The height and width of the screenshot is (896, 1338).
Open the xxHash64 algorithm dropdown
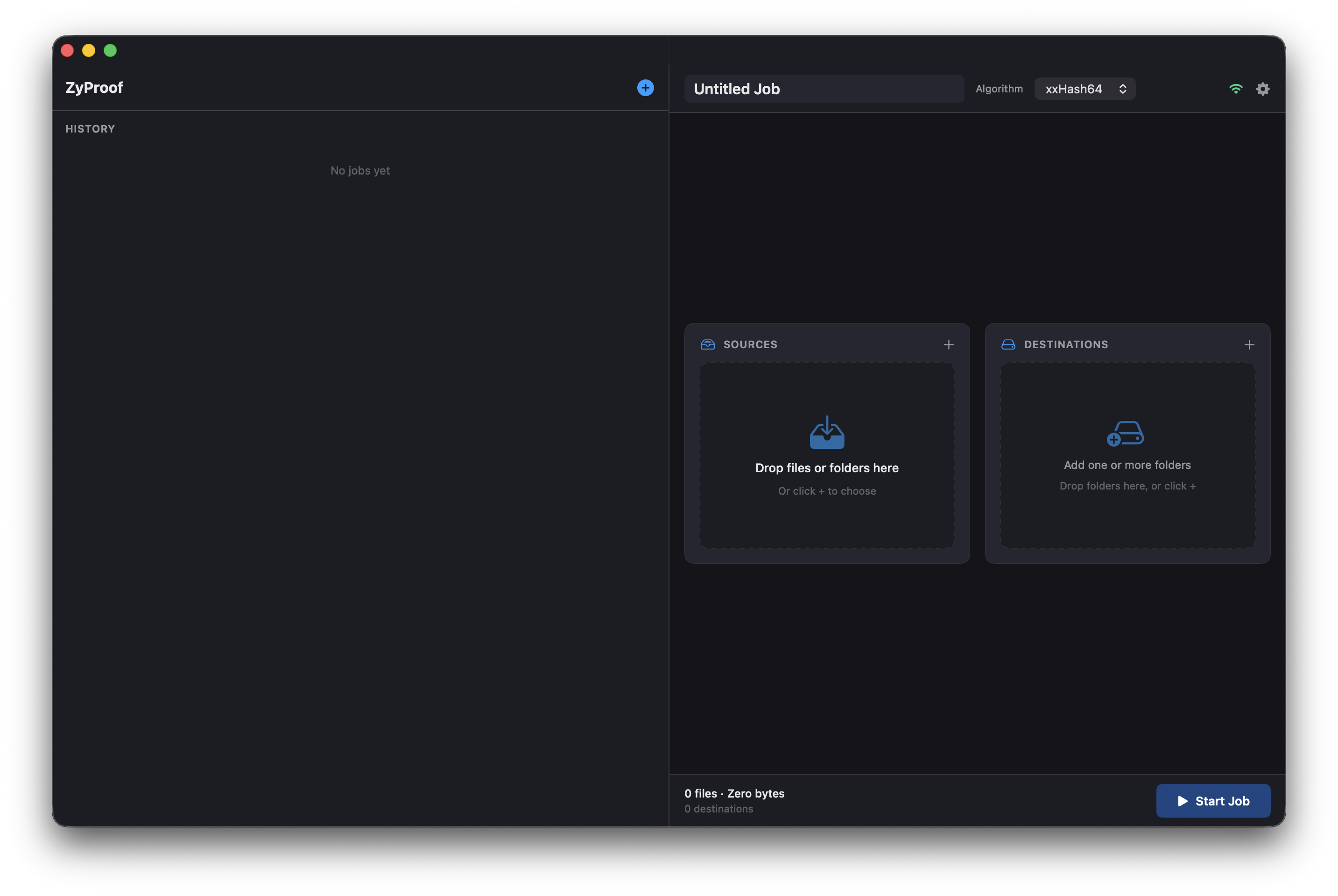coord(1085,89)
